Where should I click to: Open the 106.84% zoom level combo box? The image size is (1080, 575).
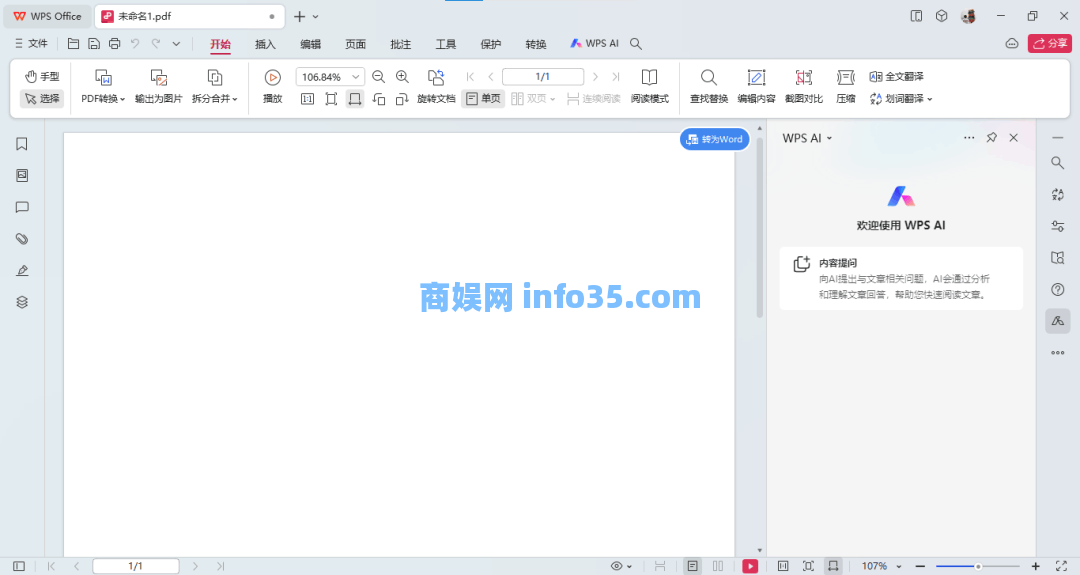click(330, 77)
